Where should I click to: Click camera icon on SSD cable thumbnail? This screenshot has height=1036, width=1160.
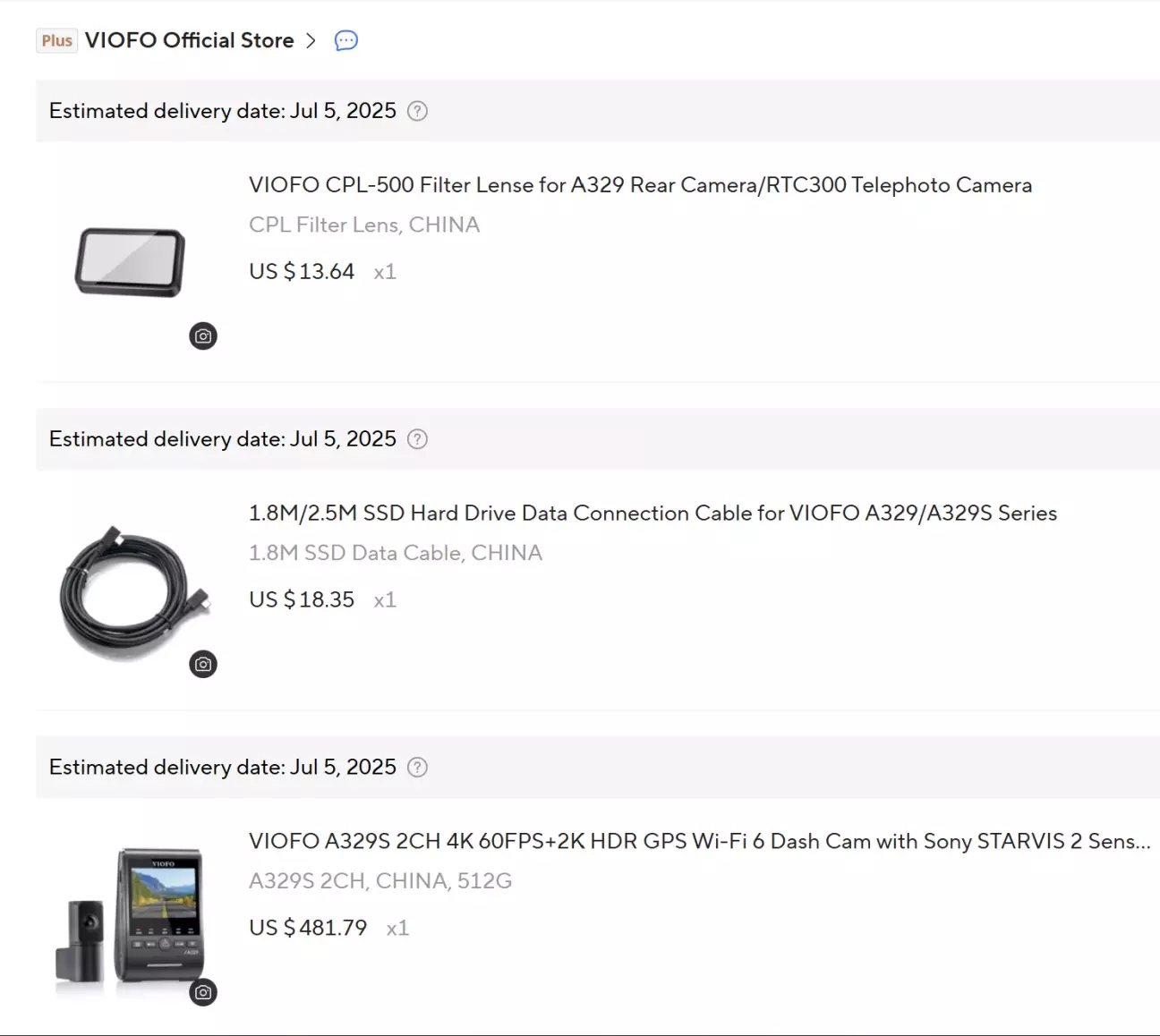click(203, 665)
